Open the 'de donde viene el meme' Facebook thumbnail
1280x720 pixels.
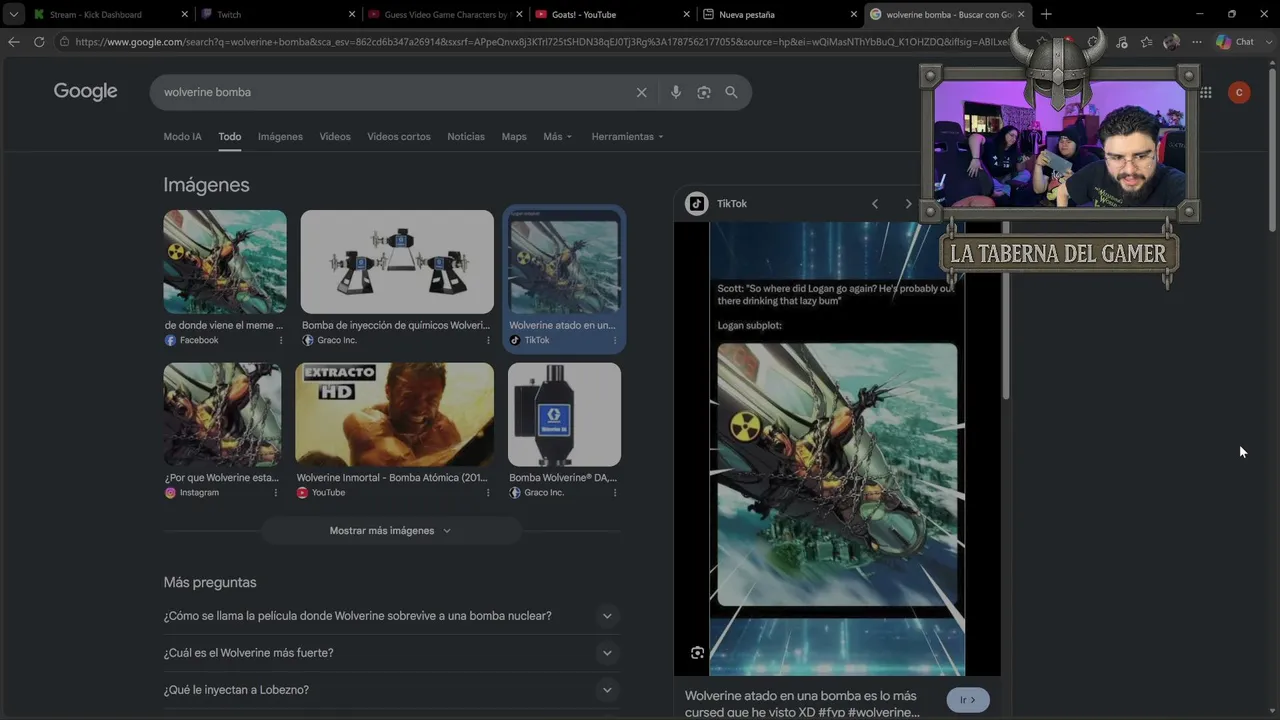[x=225, y=262]
